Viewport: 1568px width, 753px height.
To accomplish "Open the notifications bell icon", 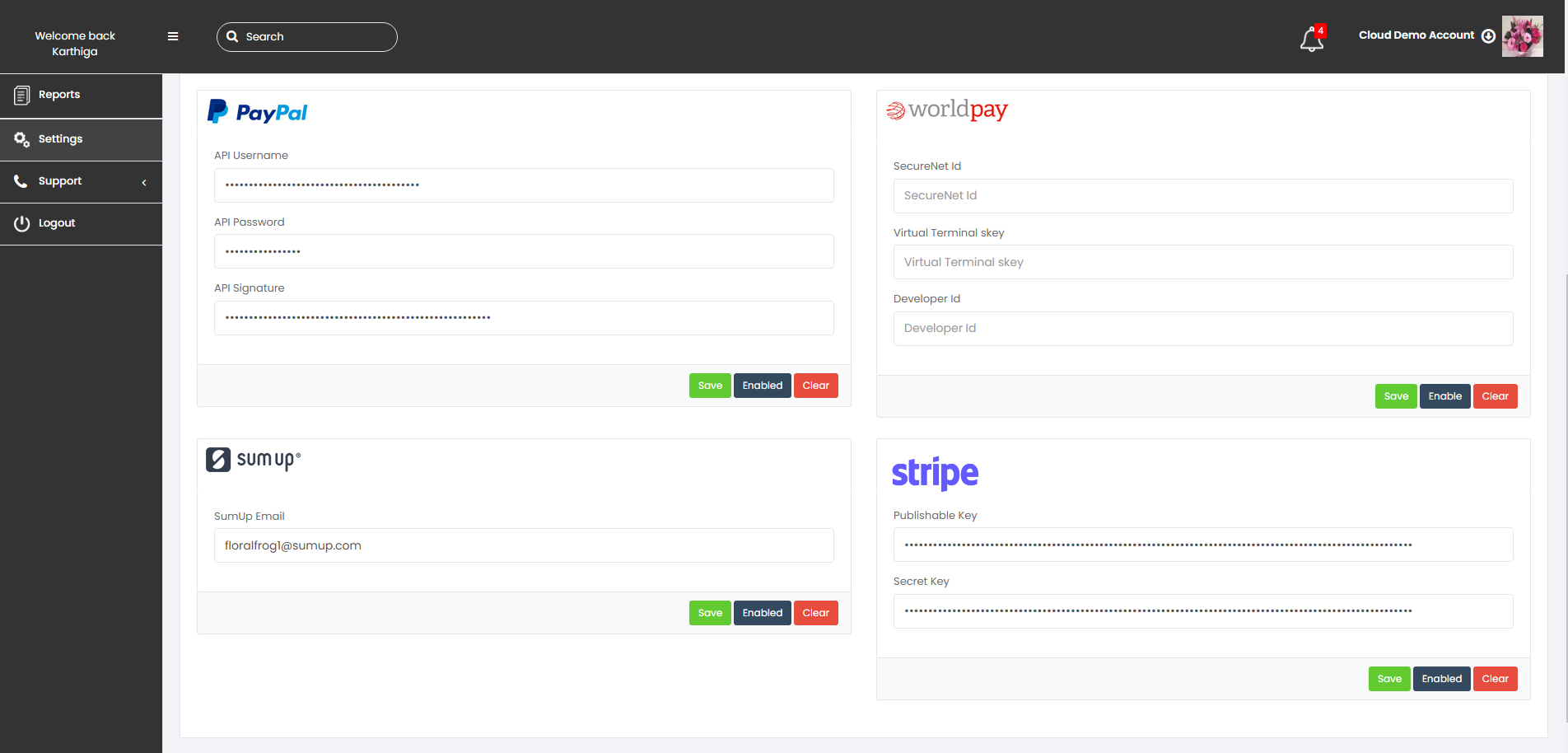I will point(1311,39).
